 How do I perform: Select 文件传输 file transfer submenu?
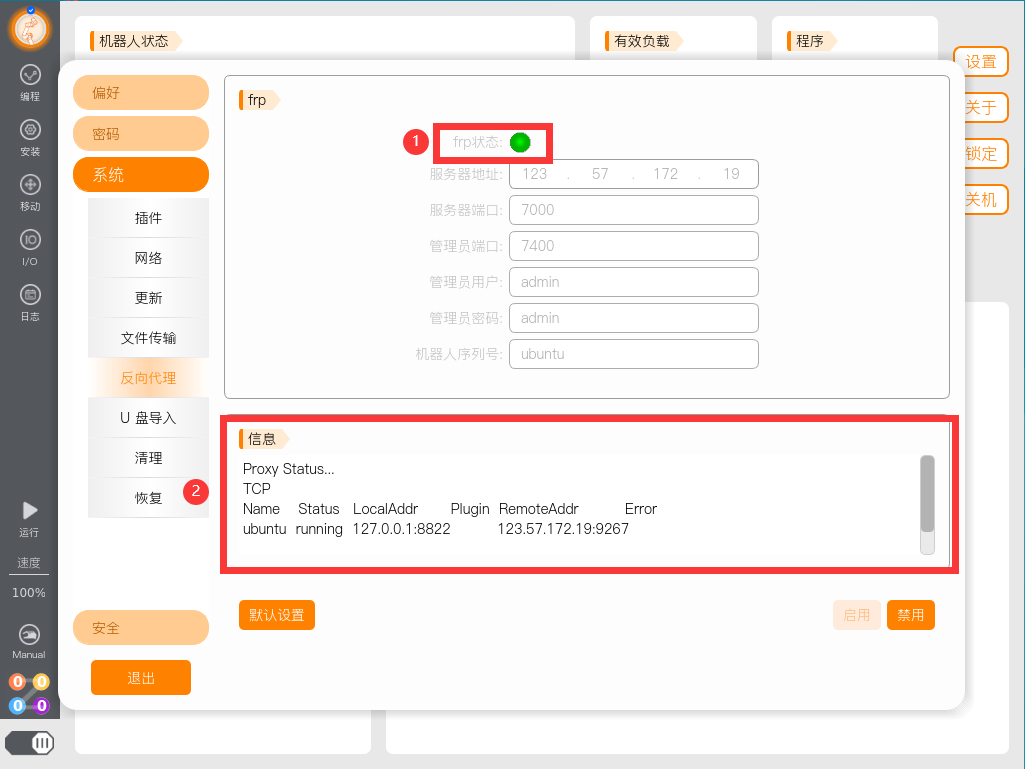point(148,337)
